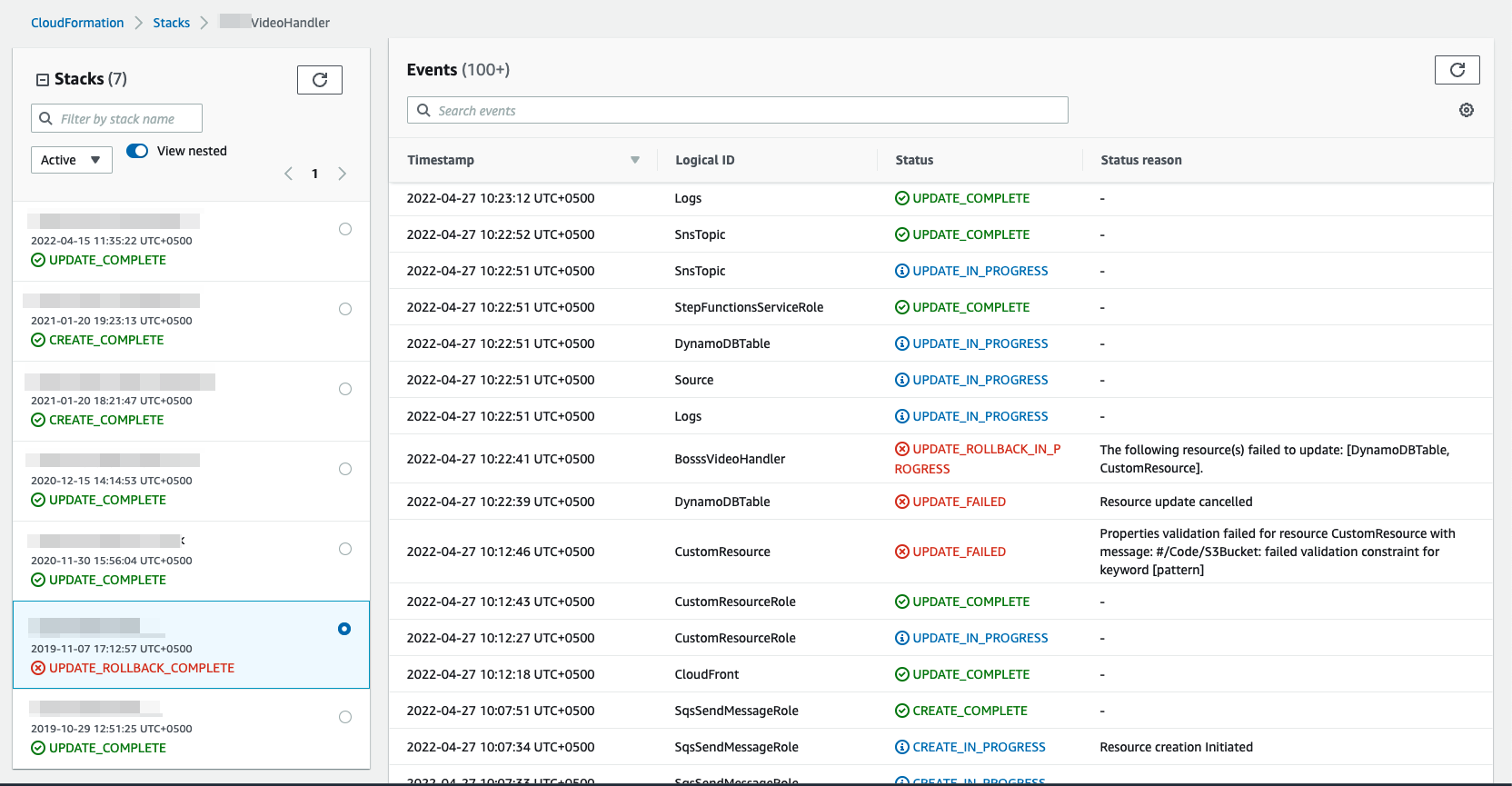Select the stack created 2021-01-20 18:21:47
The image size is (1512, 786).
tap(345, 389)
